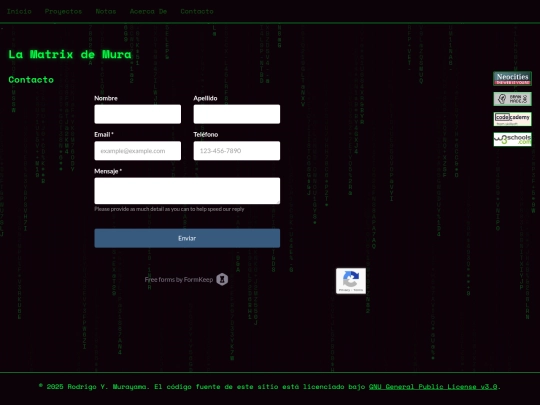Viewport: 540px width, 405px height.
Task: Open the GNU General Public License v3.0 link
Action: [x=433, y=386]
